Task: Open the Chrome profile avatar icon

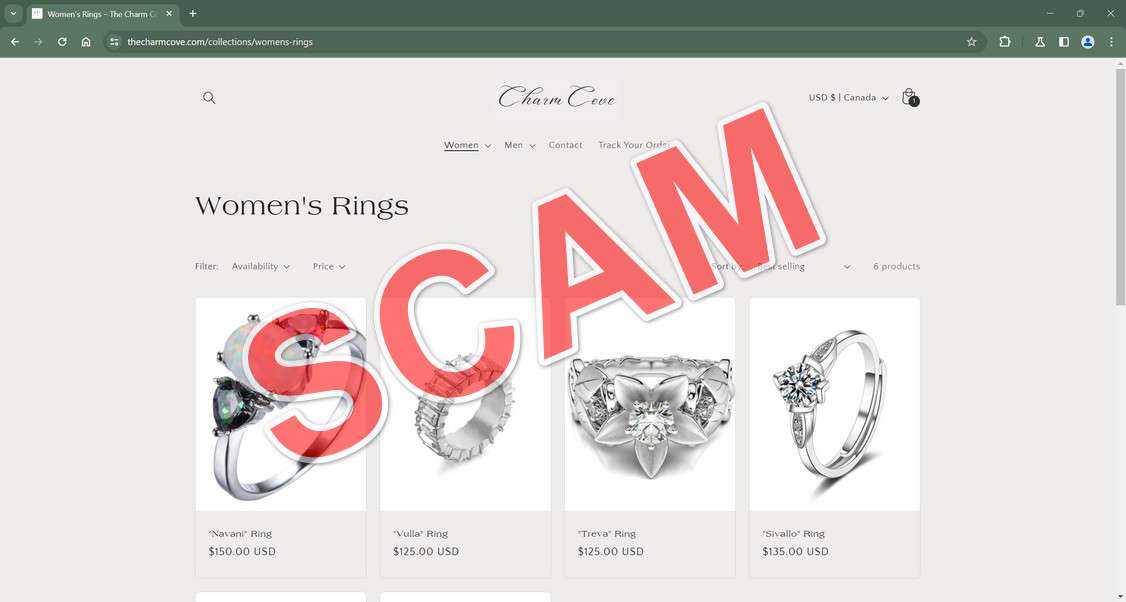Action: click(x=1088, y=42)
